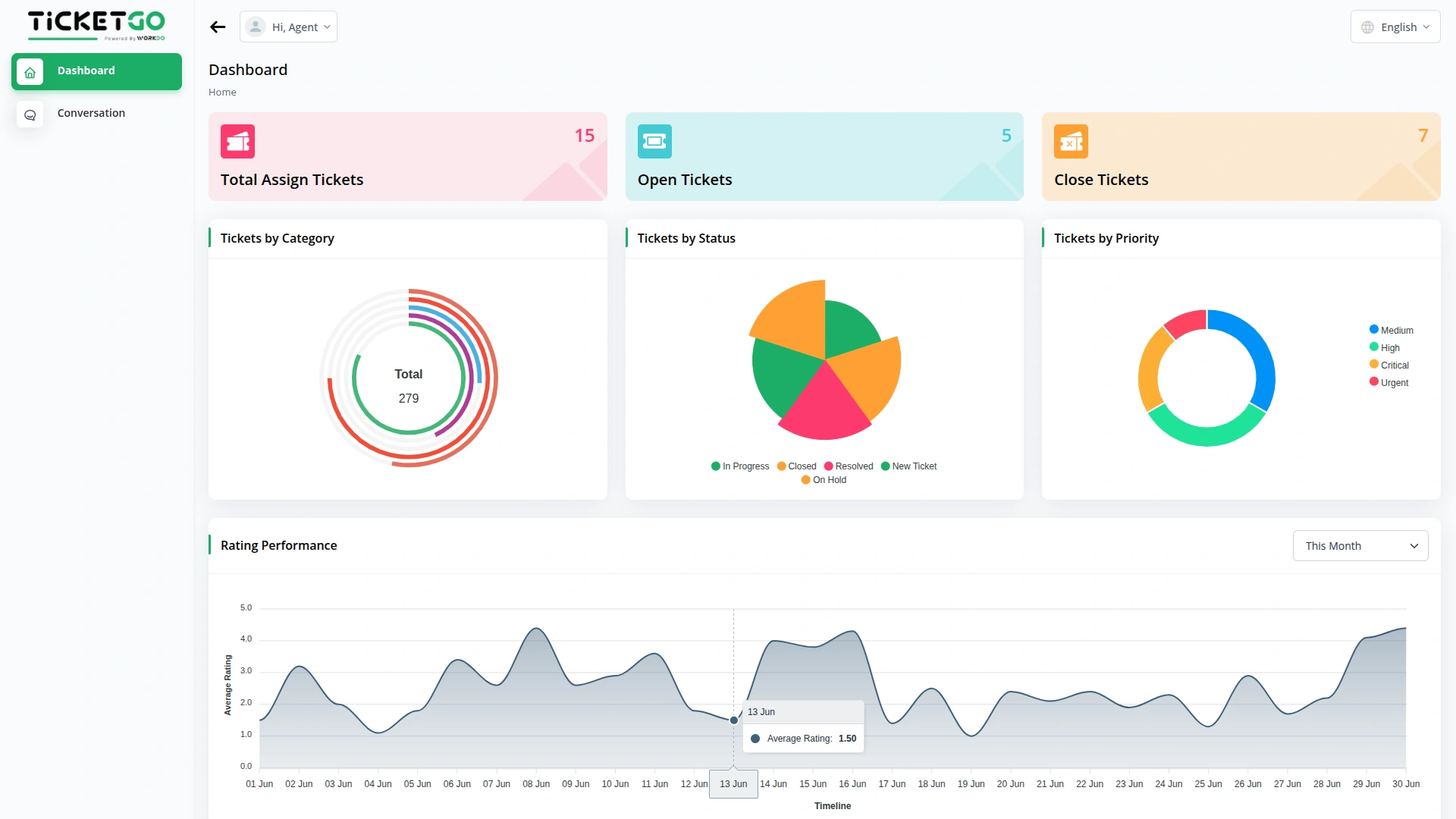Open the Close Tickets summary card

[1241, 157]
